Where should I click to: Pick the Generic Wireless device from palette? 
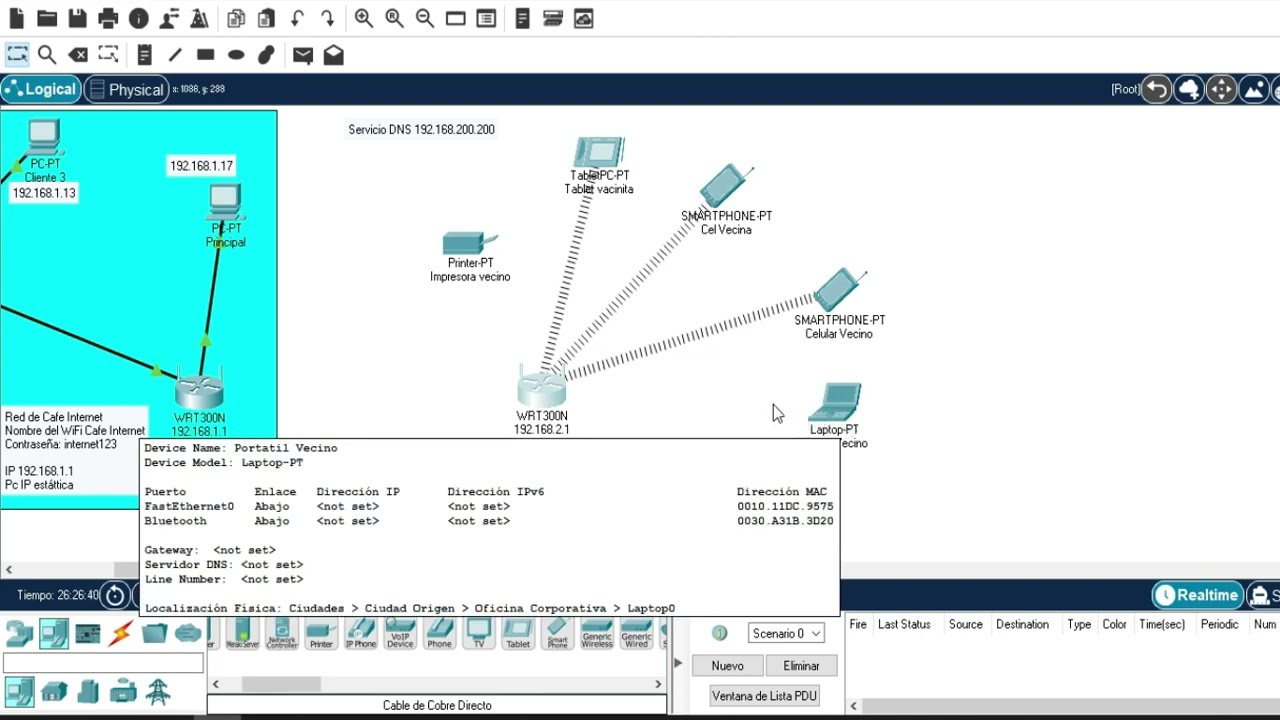tap(597, 634)
